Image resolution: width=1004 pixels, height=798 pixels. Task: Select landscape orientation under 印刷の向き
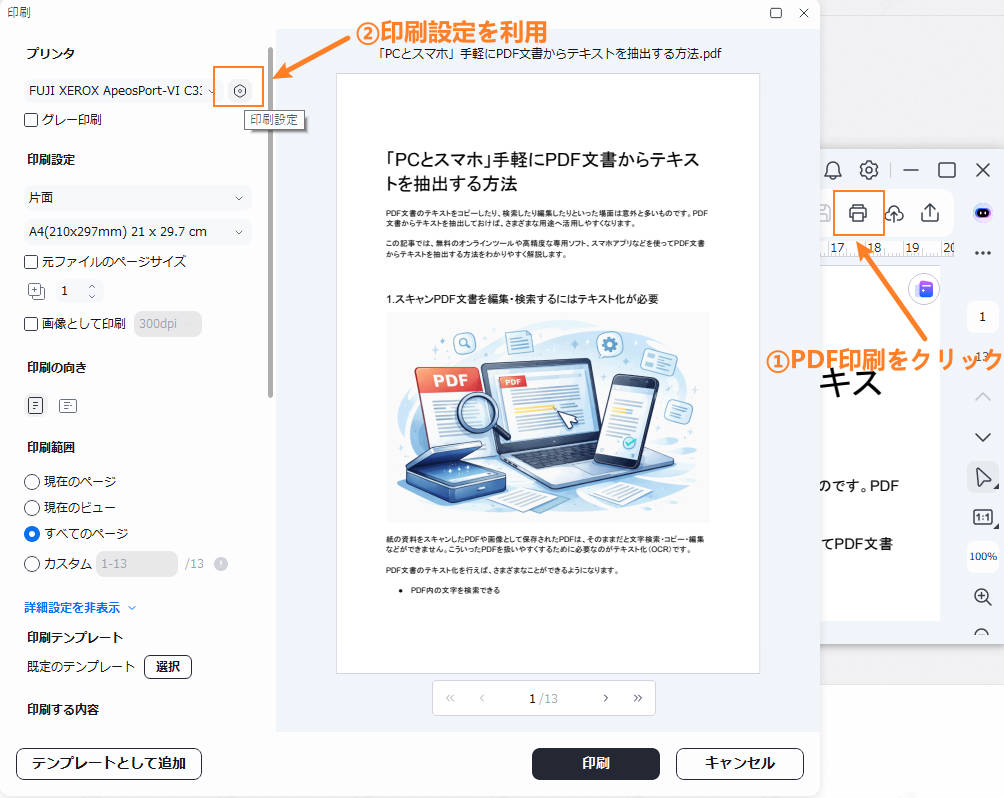[68, 405]
